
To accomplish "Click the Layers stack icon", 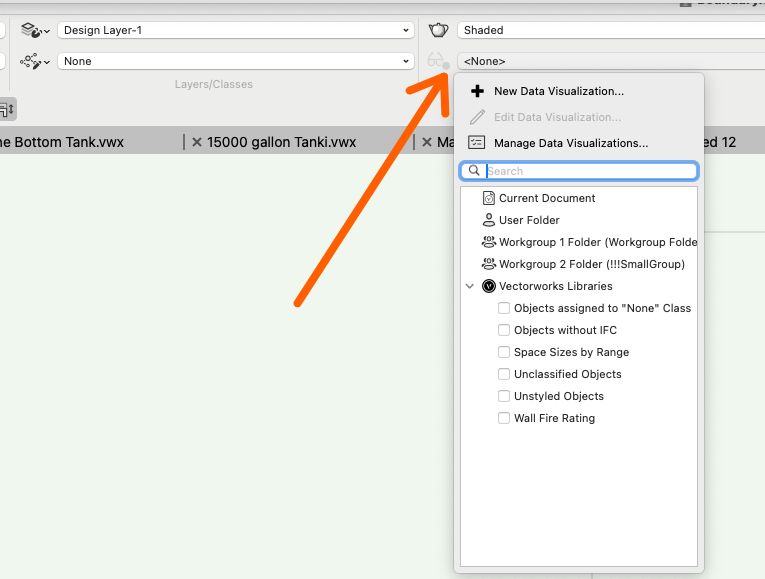I will click(x=30, y=31).
